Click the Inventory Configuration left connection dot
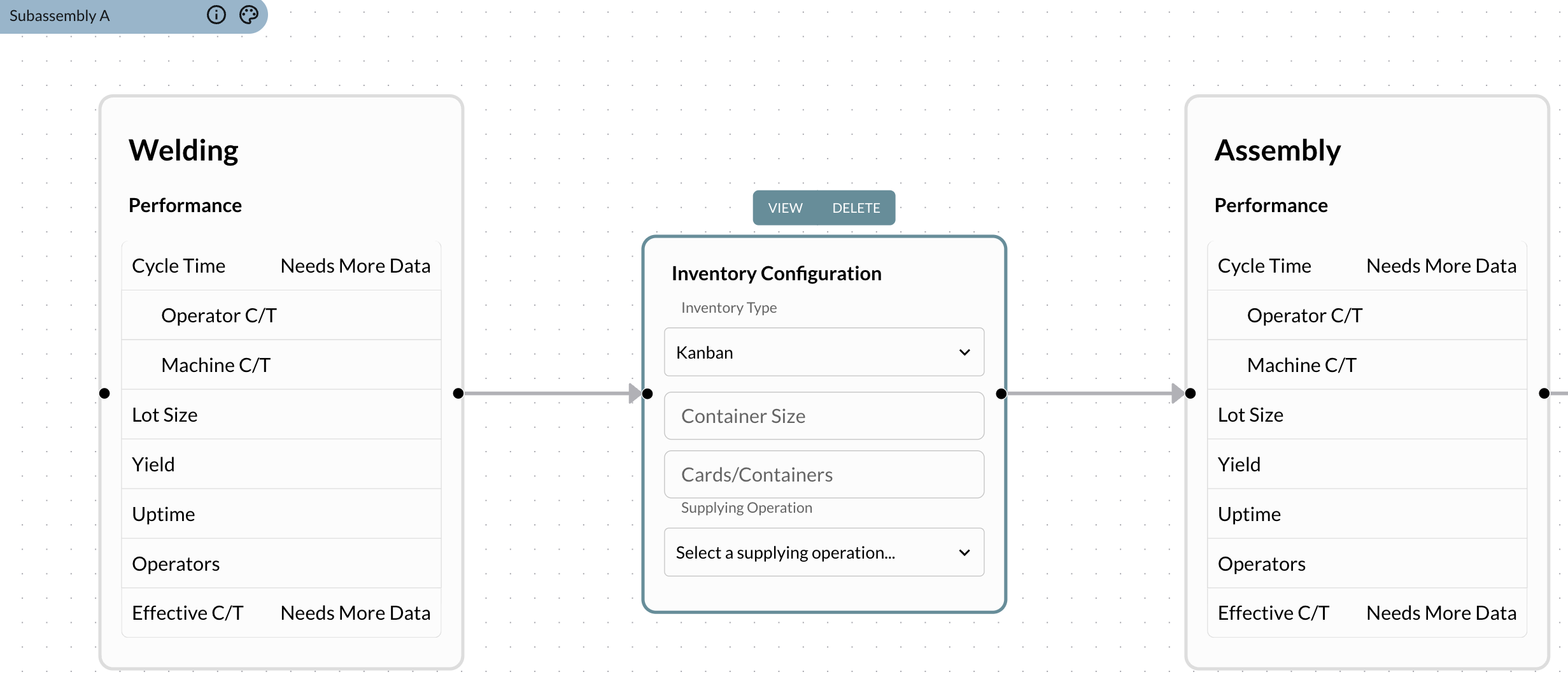Viewport: 1568px width, 686px height. pyautogui.click(x=647, y=394)
